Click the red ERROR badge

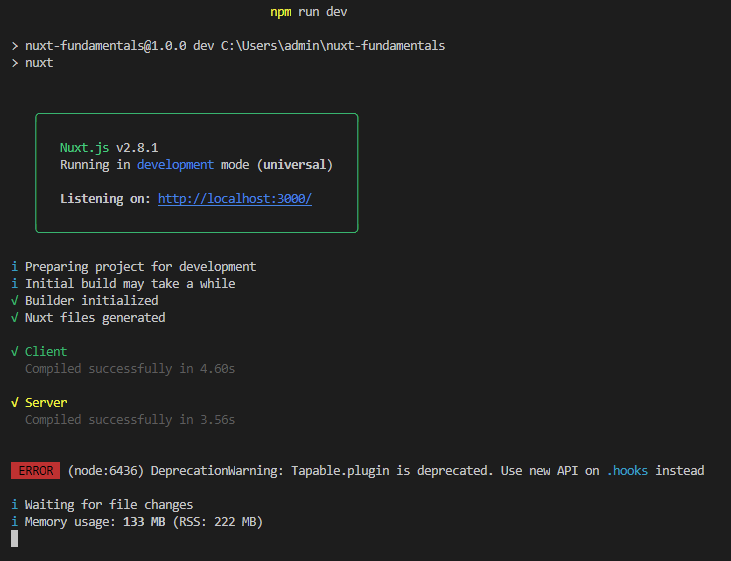[x=35, y=471]
